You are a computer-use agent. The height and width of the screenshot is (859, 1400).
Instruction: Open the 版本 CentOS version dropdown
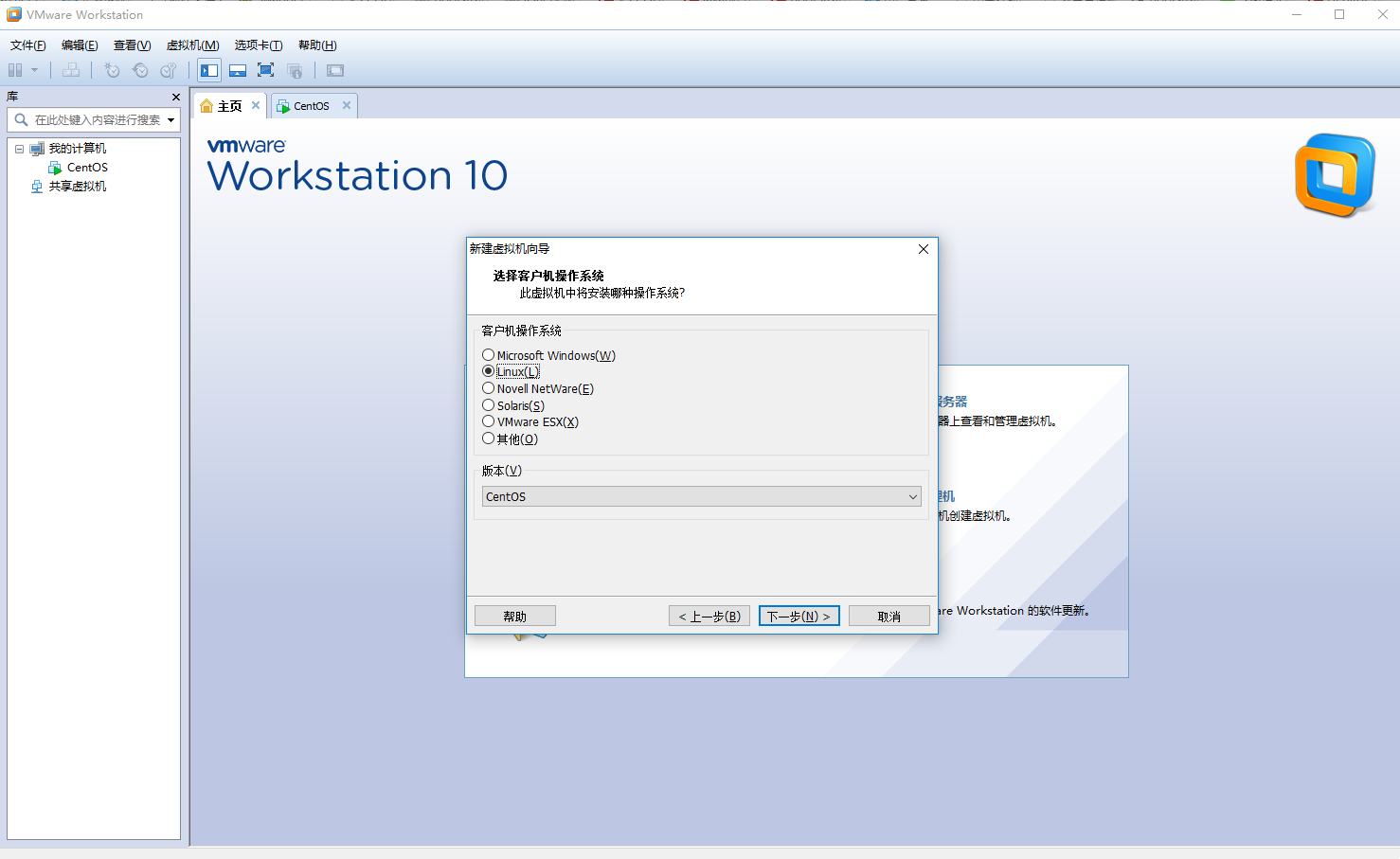(702, 496)
